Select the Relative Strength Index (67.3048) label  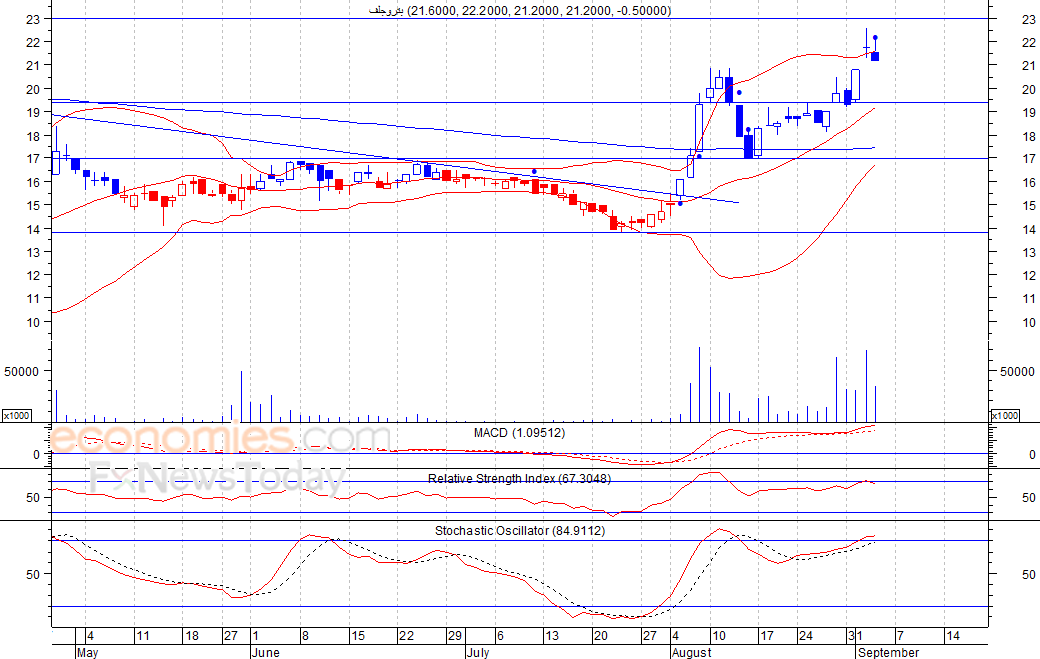pos(519,479)
